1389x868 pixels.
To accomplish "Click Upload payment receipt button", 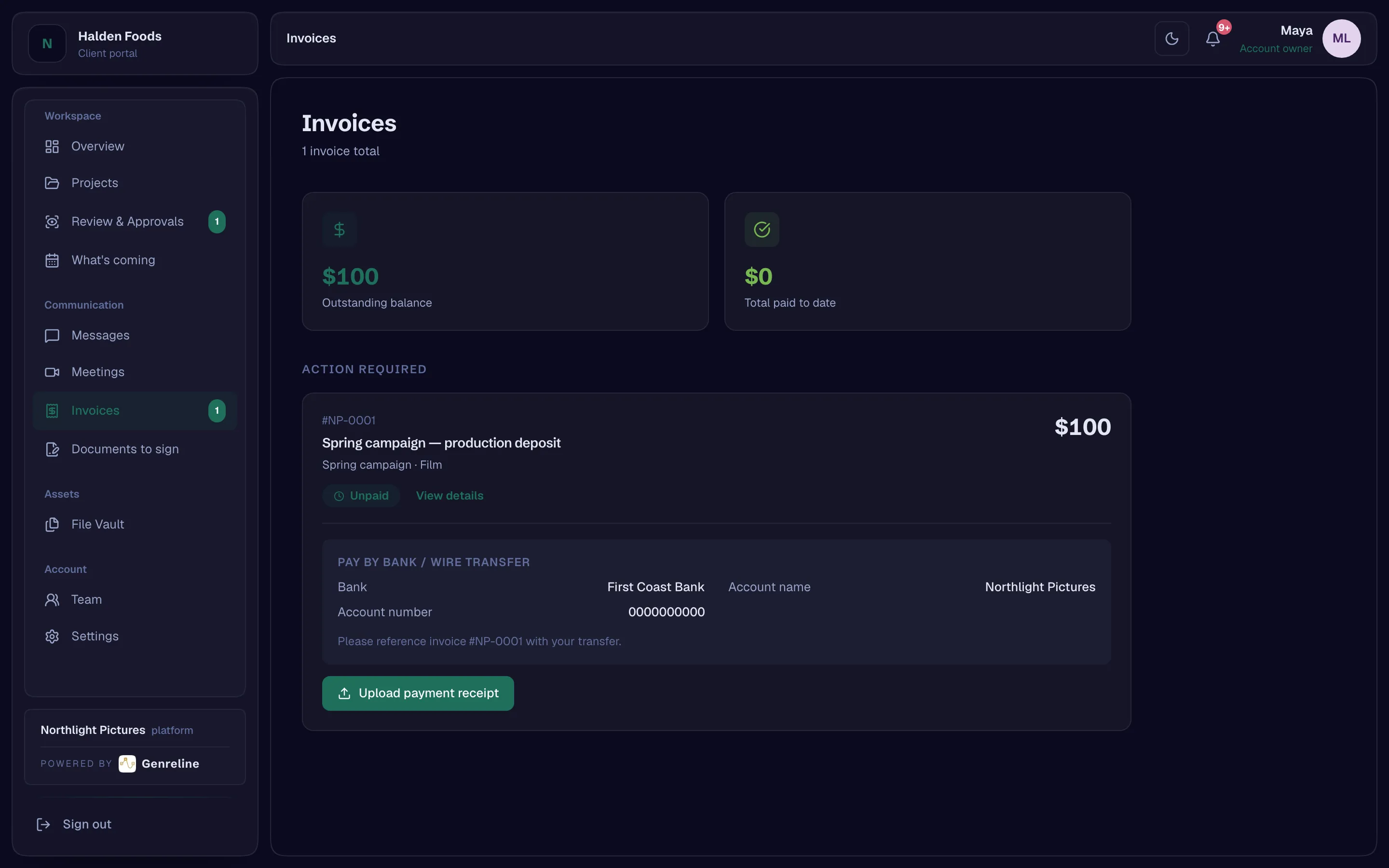I will [418, 693].
